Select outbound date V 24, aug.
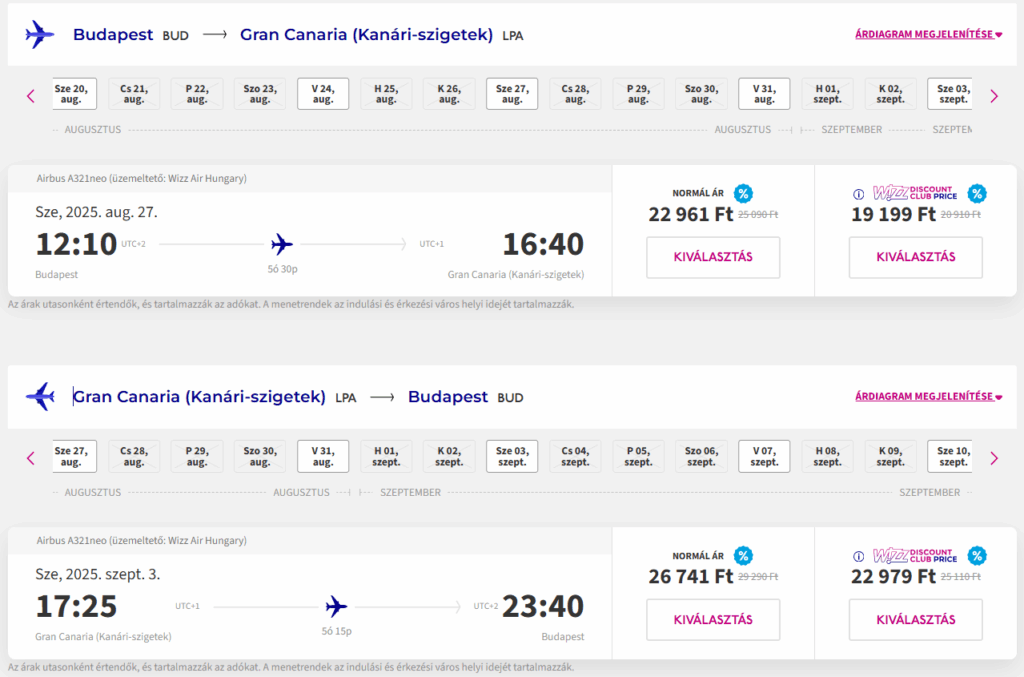Viewport: 1024px width, 677px height. pos(323,94)
